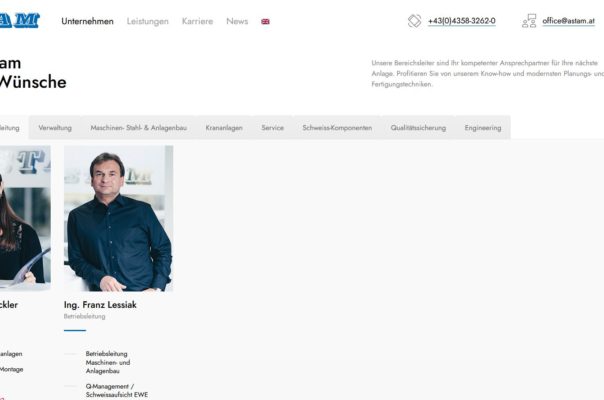This screenshot has width=604, height=400.
Task: Open the Unternehmen menu
Action: tap(87, 21)
